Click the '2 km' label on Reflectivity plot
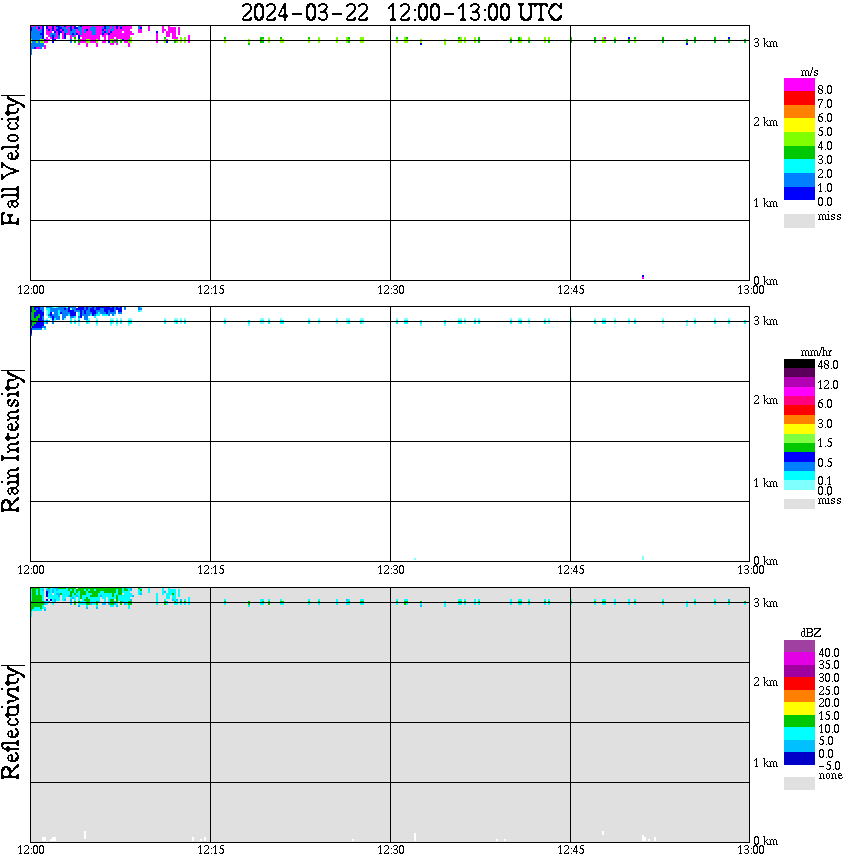This screenshot has height=868, width=850. [x=765, y=682]
